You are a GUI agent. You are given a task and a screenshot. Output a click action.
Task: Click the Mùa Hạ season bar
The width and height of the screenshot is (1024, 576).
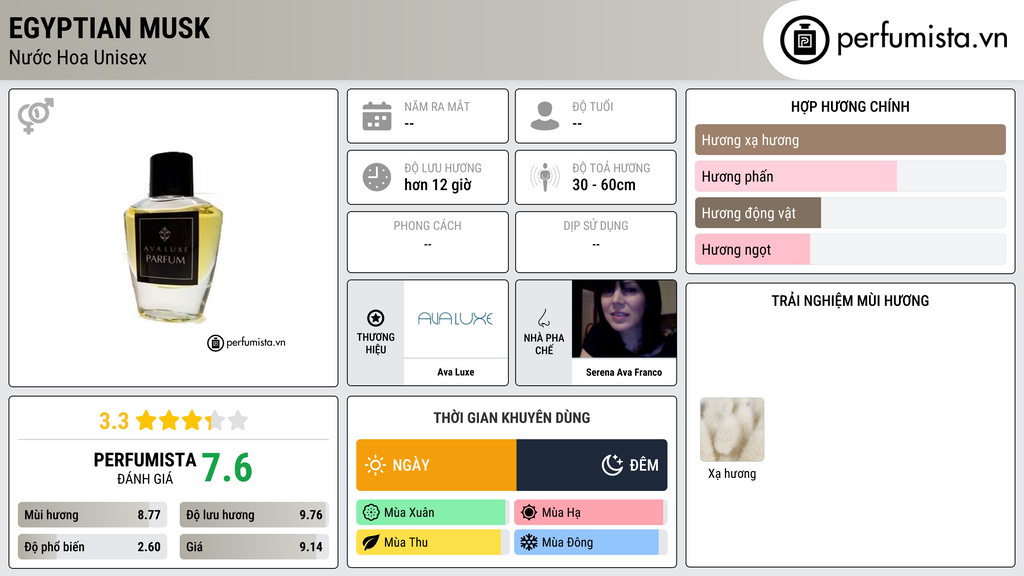591,513
